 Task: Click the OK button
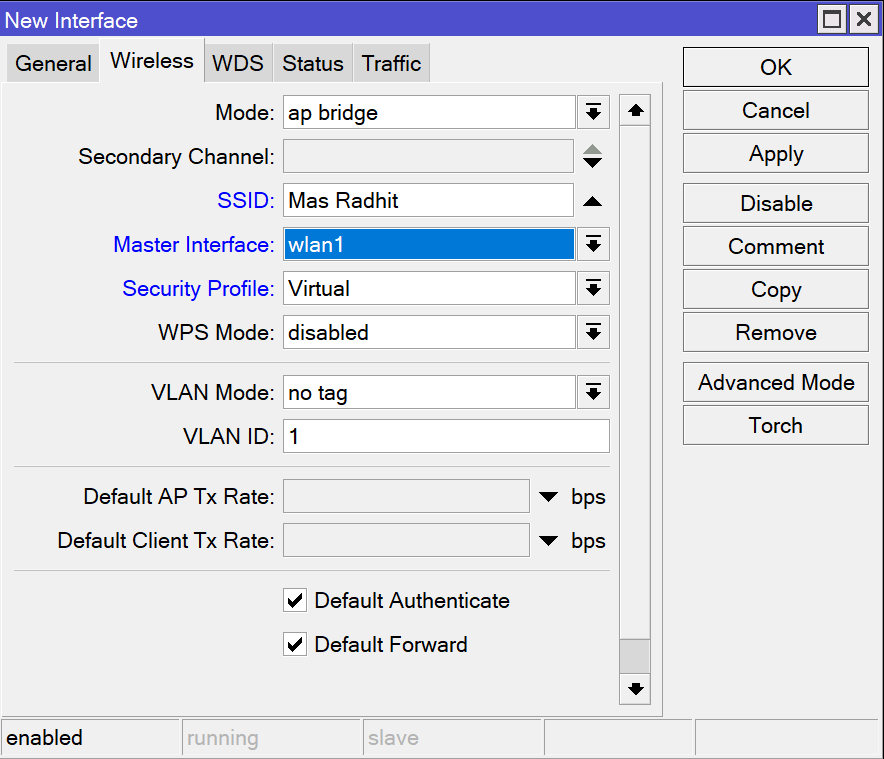tap(776, 67)
